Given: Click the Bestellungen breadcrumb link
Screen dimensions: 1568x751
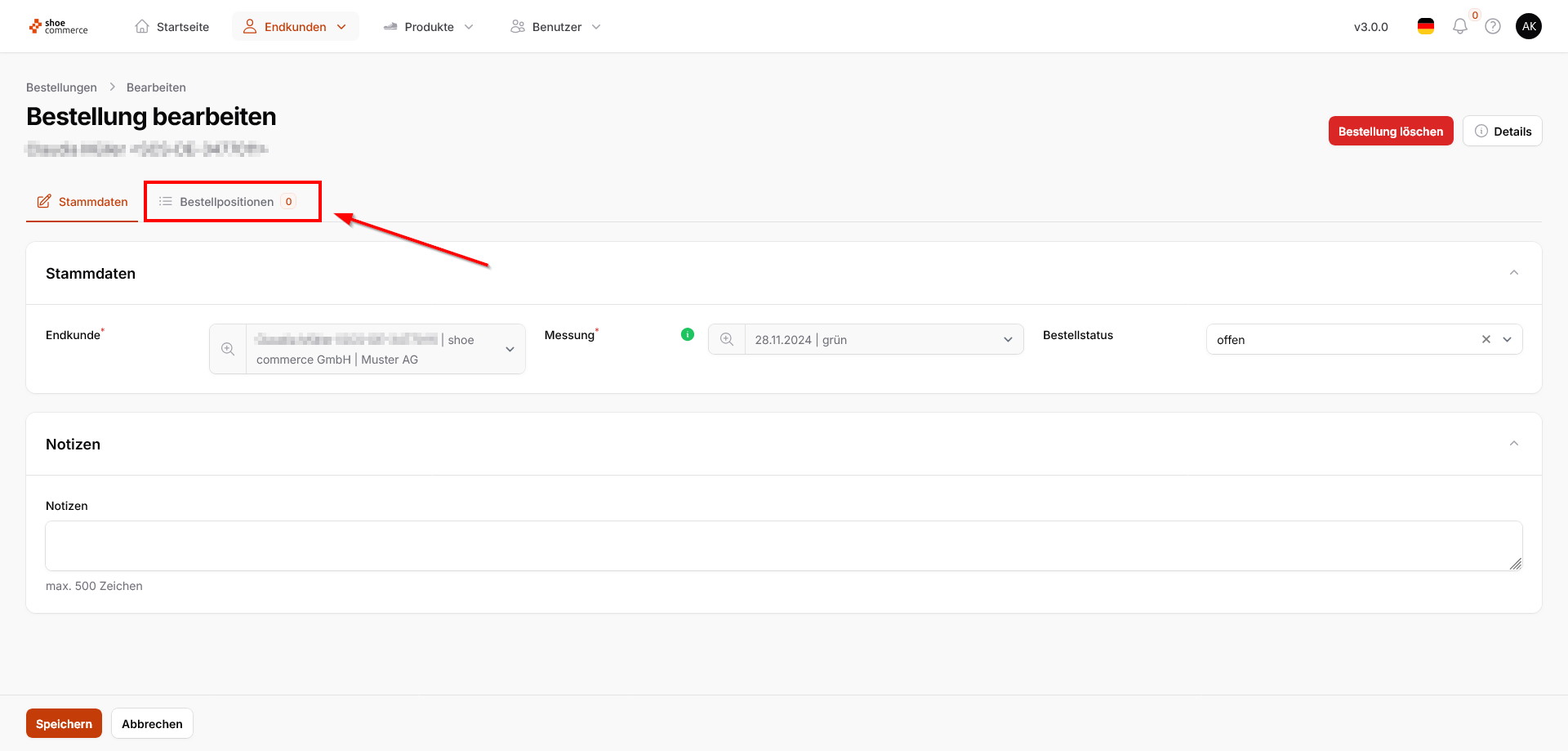Looking at the screenshot, I should pos(61,87).
